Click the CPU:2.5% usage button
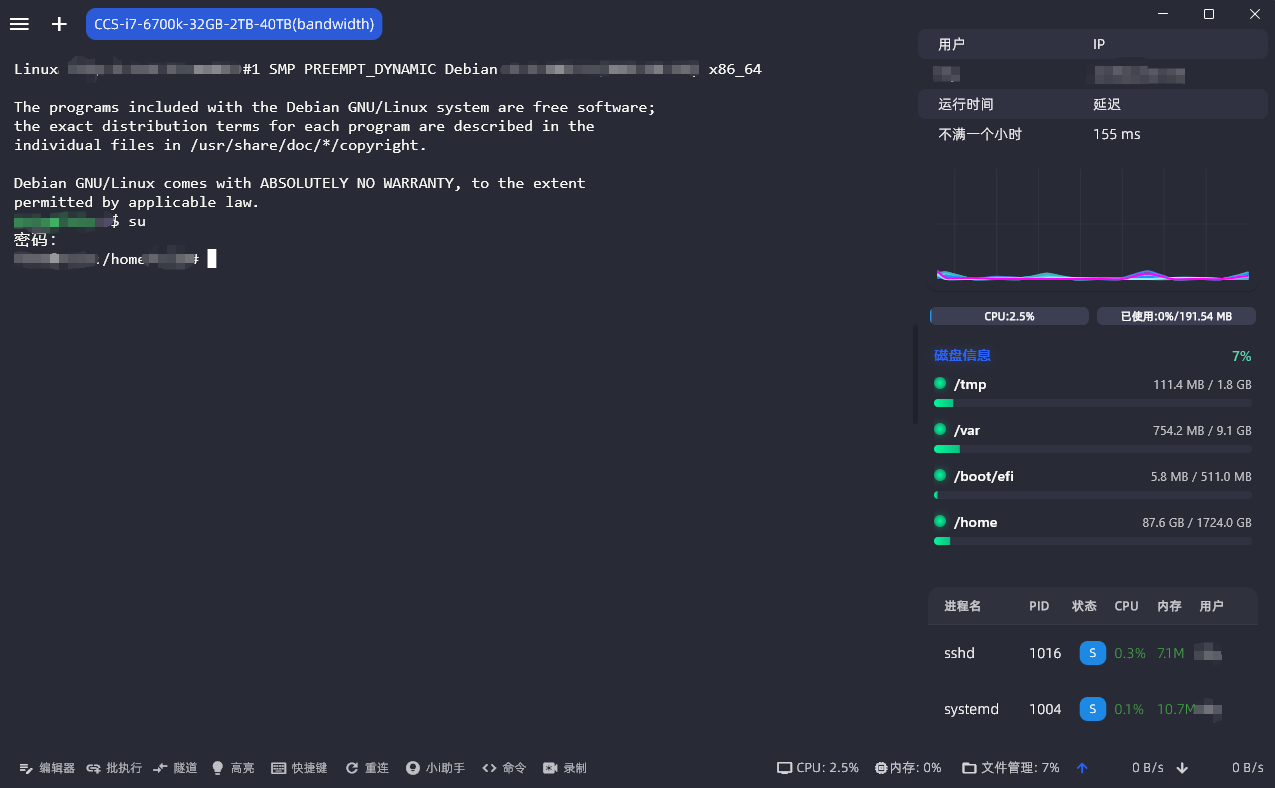Viewport: 1275px width, 788px height. (1008, 315)
